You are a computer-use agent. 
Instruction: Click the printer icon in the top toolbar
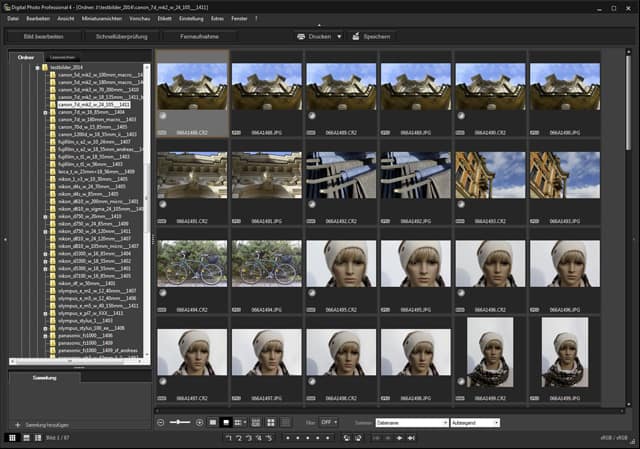(303, 36)
